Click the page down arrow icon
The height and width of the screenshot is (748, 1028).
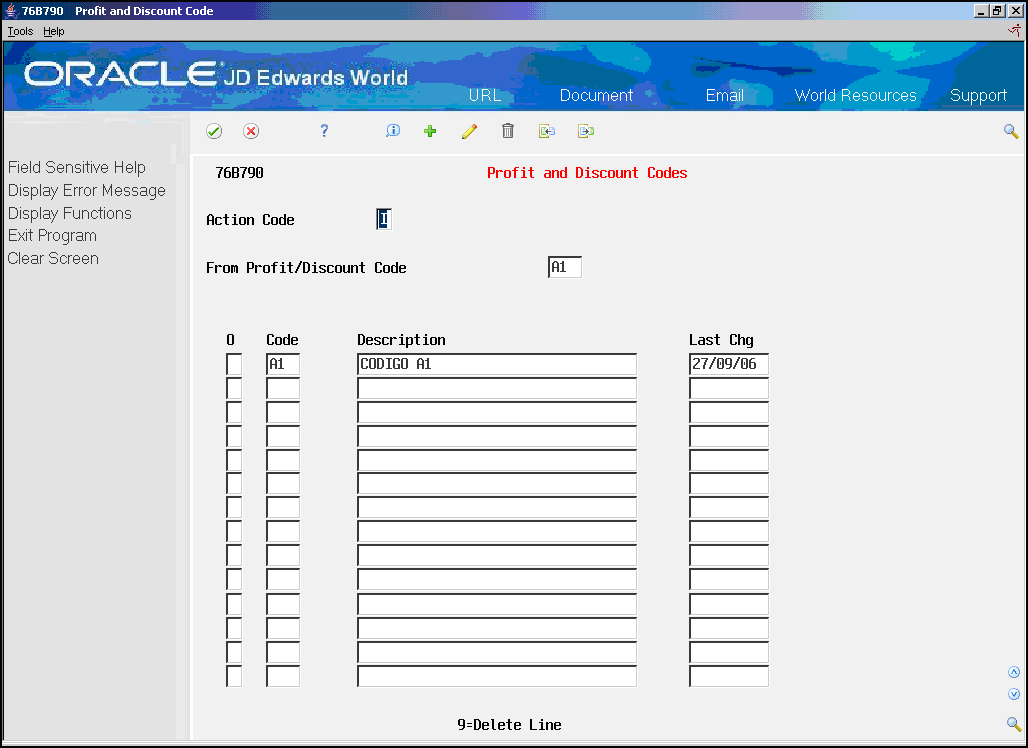tap(1014, 694)
